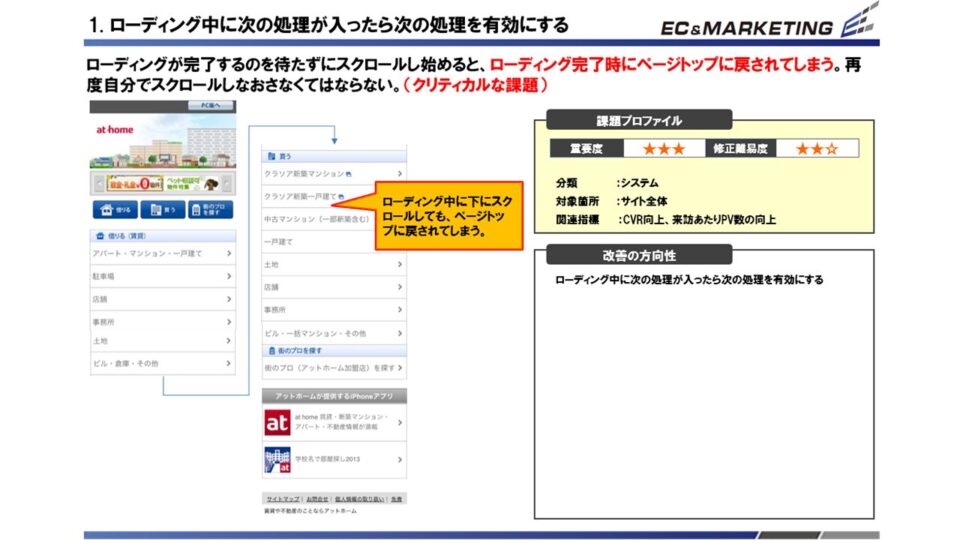Open 学校名で部屋探し2013 app row
The height and width of the screenshot is (540, 960).
(334, 459)
